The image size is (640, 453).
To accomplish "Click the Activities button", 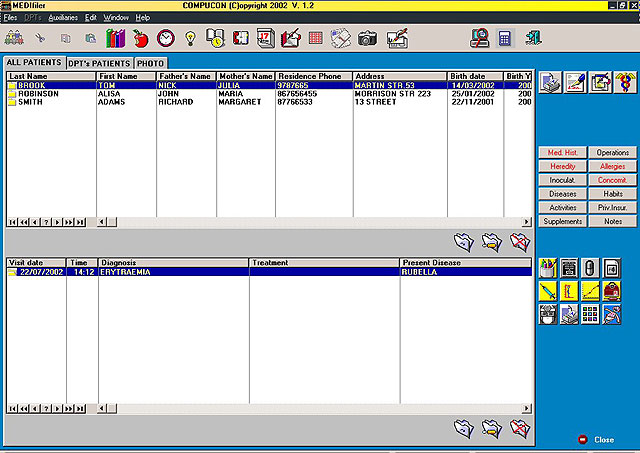I will [562, 207].
